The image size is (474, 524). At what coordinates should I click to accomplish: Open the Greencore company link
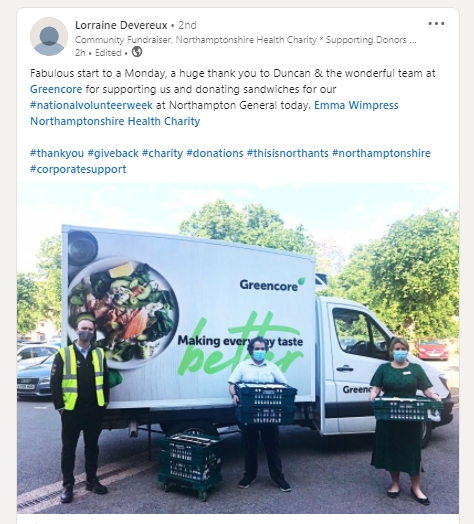[x=56, y=89]
